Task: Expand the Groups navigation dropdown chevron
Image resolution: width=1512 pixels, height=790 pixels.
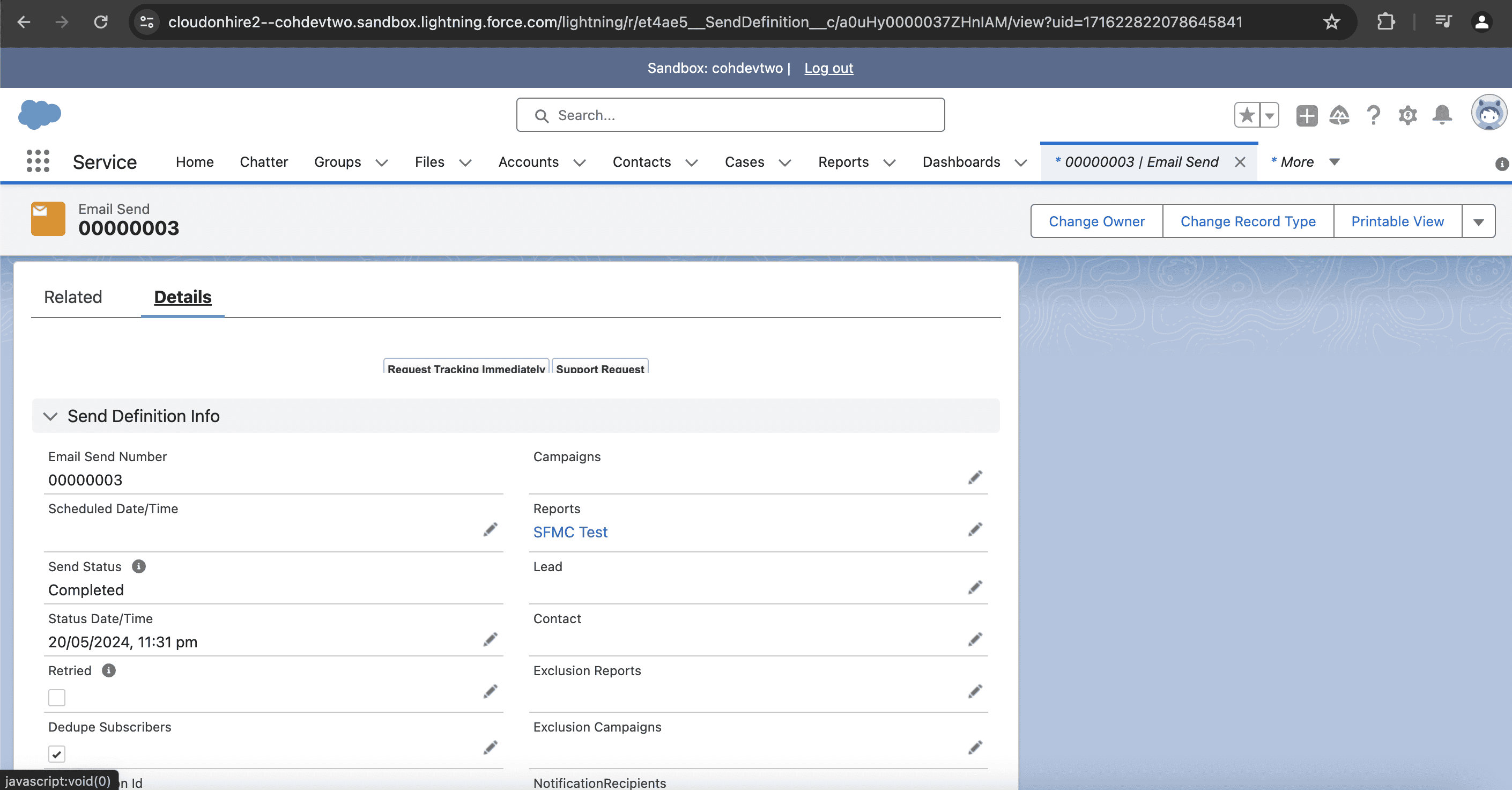Action: tap(382, 163)
